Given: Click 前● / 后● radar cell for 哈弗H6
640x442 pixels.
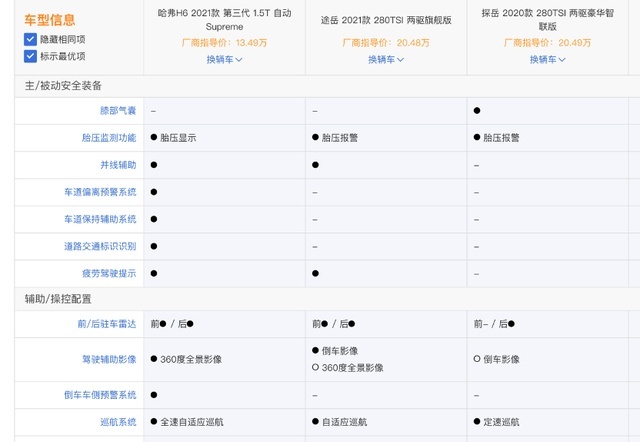Looking at the screenshot, I should coord(172,324).
